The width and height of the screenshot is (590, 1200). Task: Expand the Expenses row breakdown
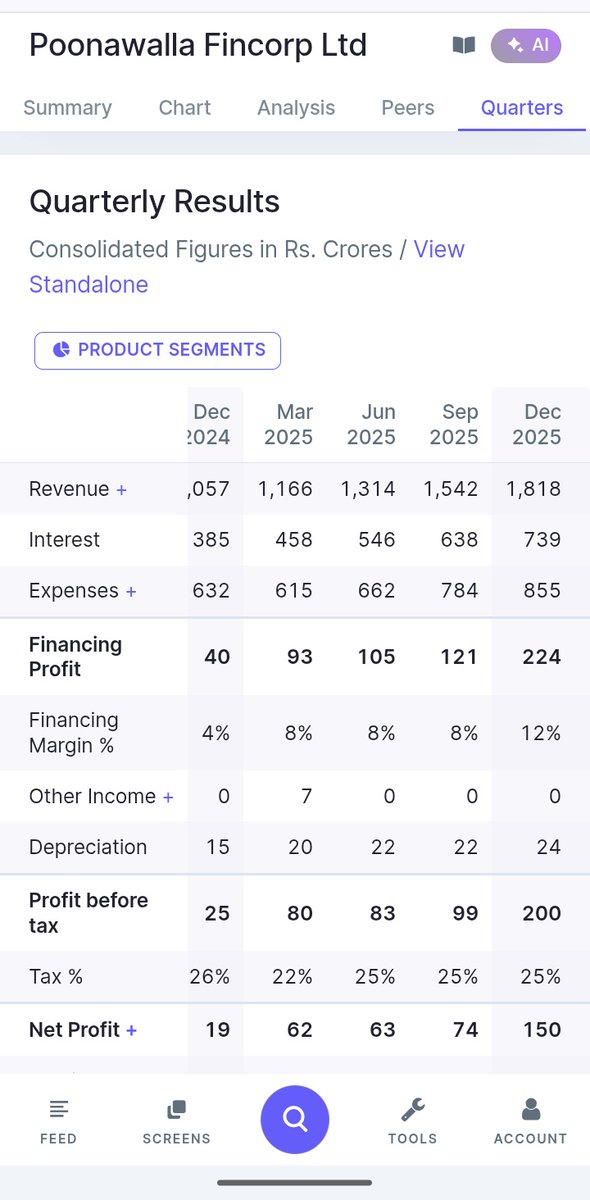click(x=131, y=592)
